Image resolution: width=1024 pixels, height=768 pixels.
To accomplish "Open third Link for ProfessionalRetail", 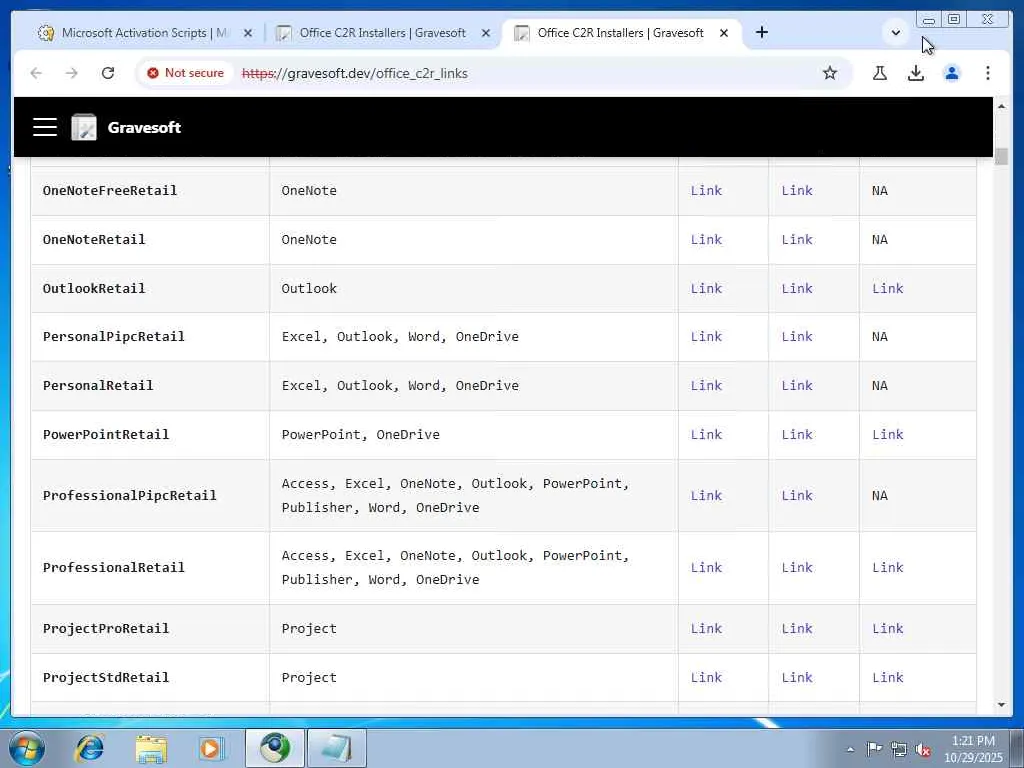I will click(x=888, y=568).
